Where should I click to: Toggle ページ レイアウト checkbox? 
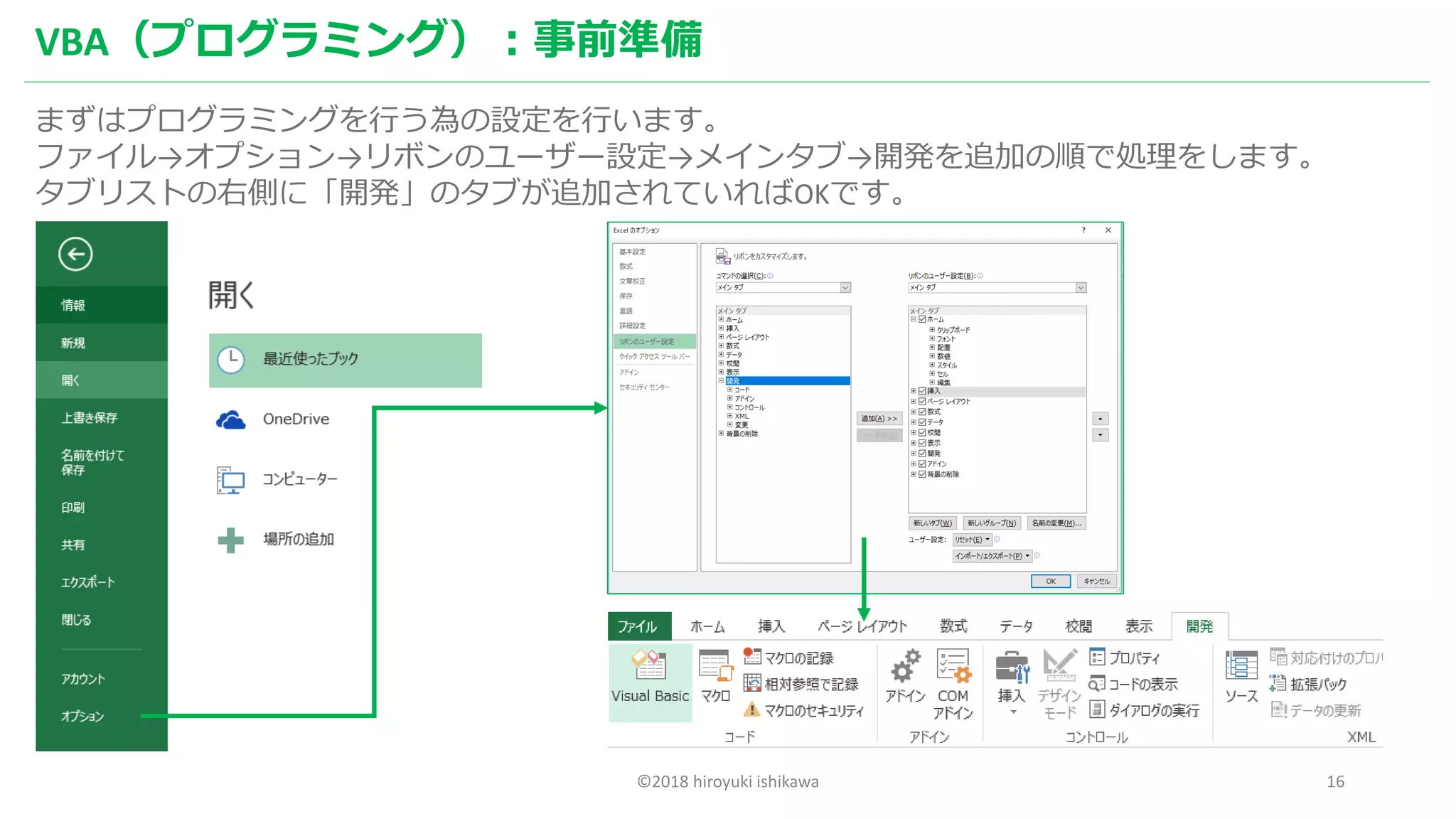922,402
